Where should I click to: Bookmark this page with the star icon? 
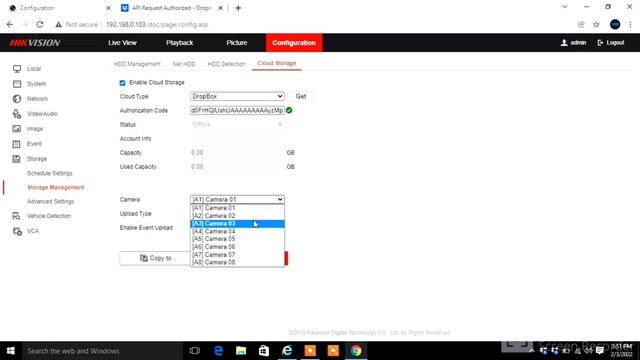596,24
